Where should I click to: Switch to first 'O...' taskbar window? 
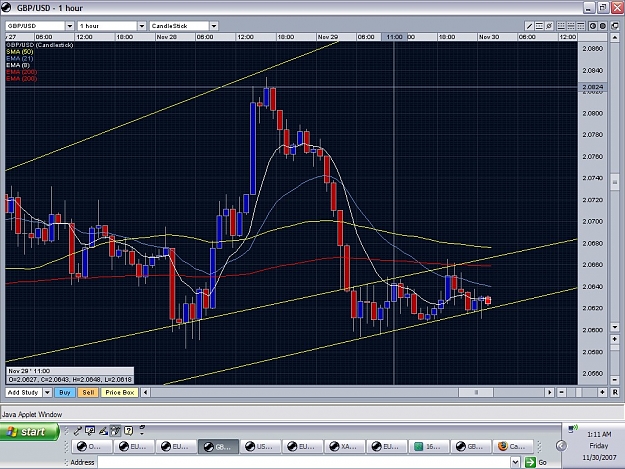click(x=91, y=447)
